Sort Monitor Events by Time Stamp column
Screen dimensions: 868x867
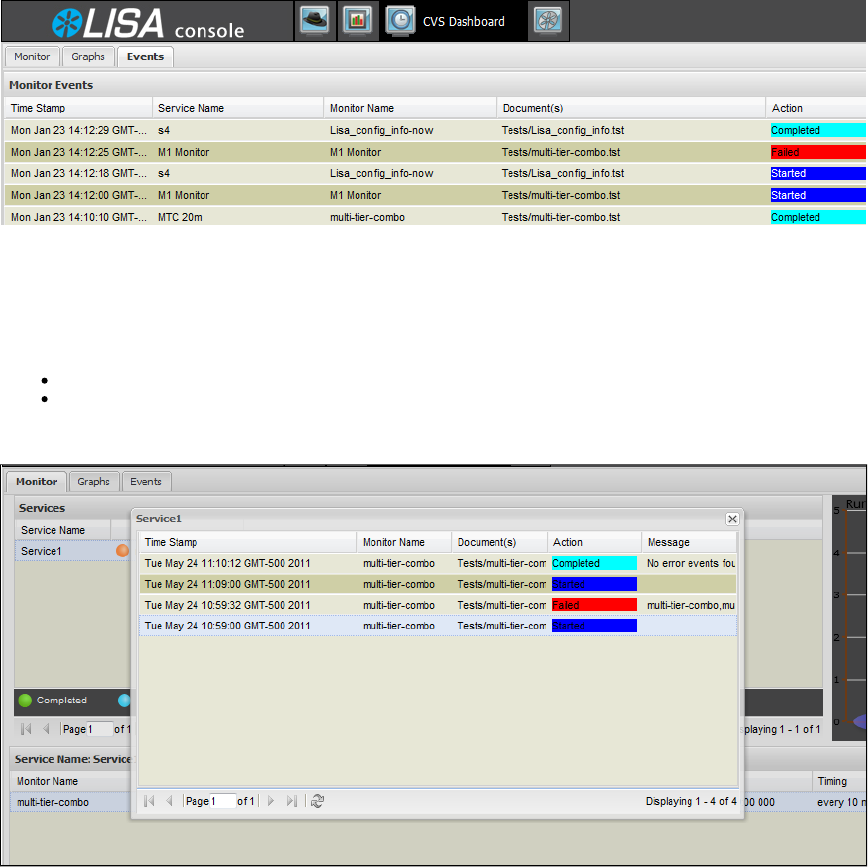(78, 108)
